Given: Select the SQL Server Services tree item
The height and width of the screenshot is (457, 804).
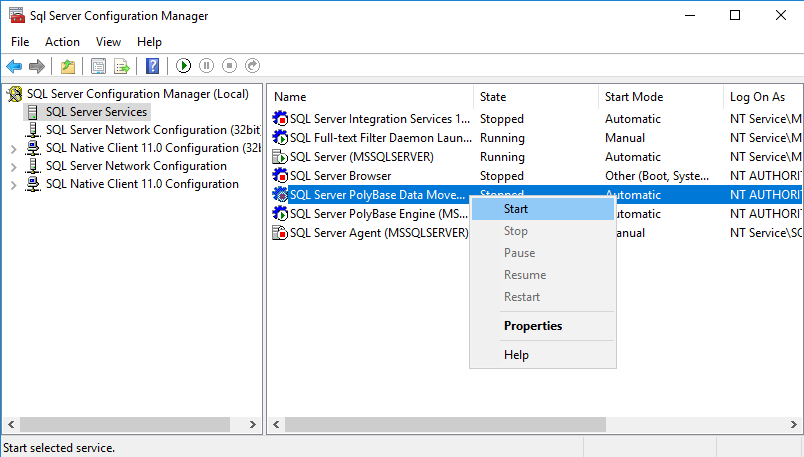Looking at the screenshot, I should pos(96,112).
